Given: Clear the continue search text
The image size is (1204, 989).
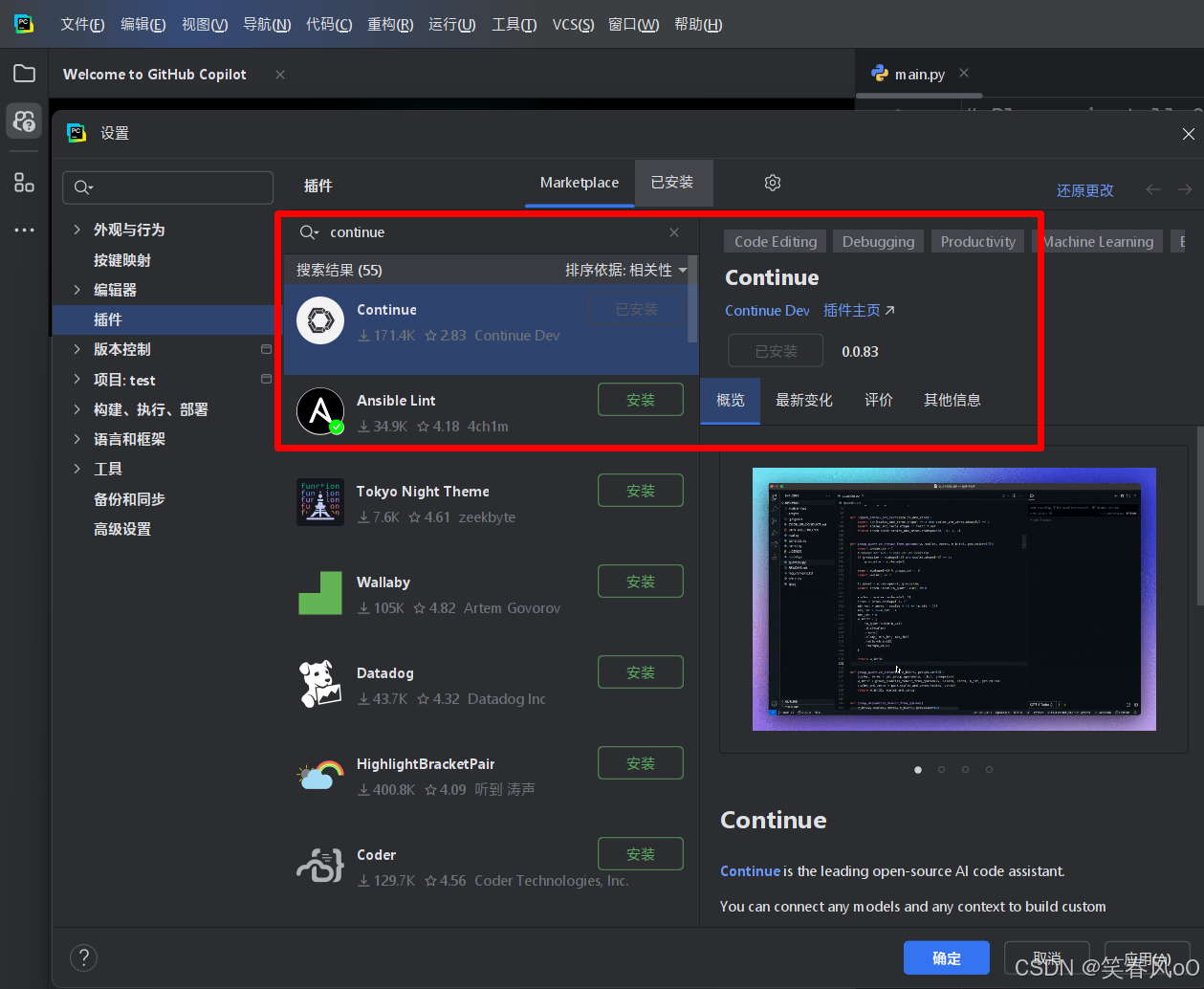Looking at the screenshot, I should [674, 232].
